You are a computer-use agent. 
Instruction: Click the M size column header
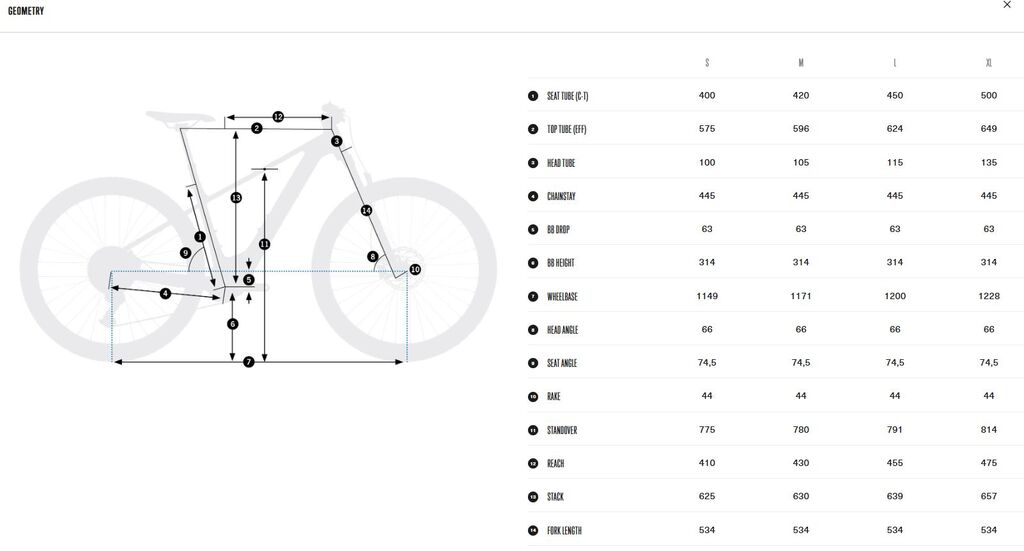pyautogui.click(x=800, y=63)
